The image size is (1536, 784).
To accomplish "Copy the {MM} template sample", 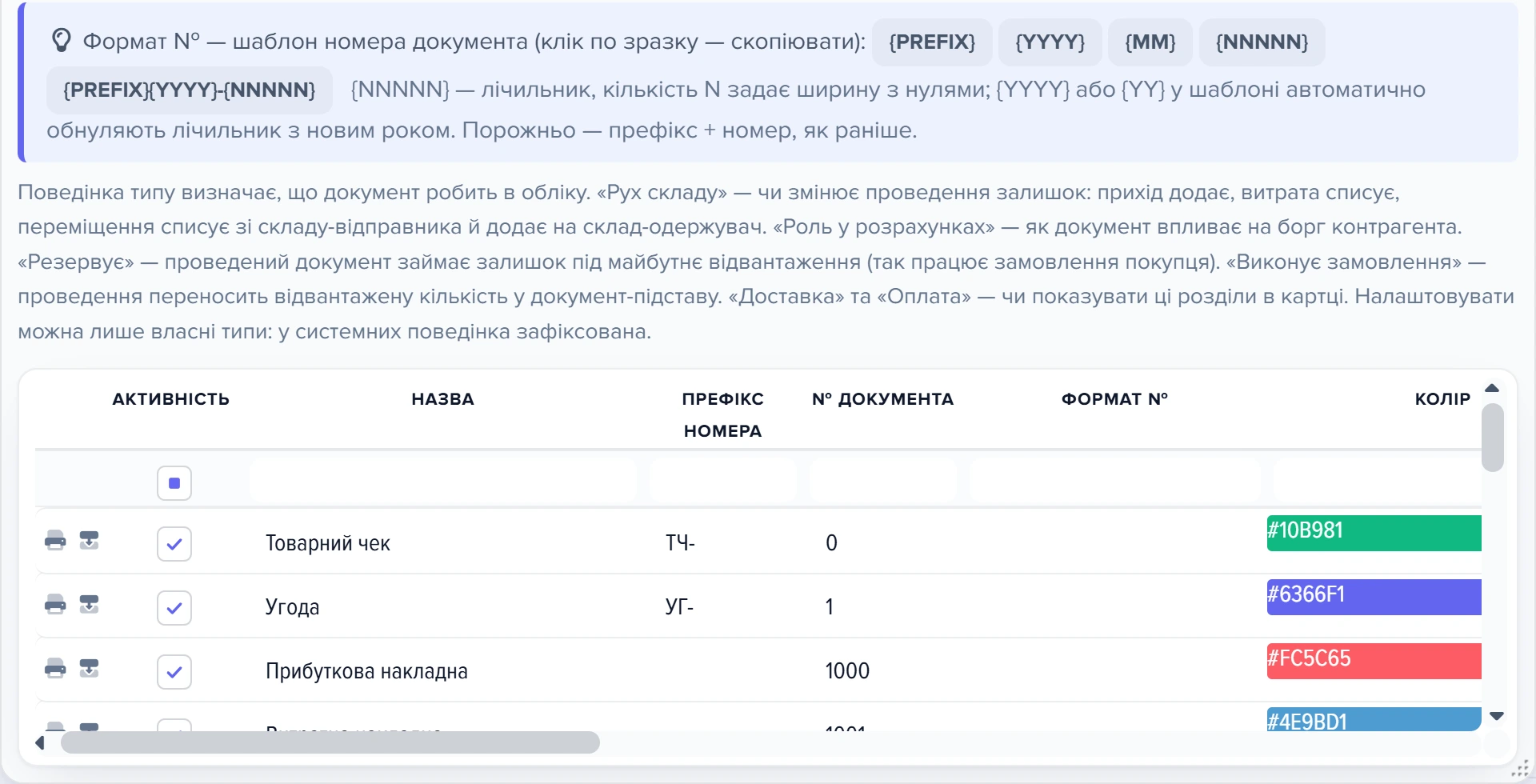I will (x=1150, y=42).
